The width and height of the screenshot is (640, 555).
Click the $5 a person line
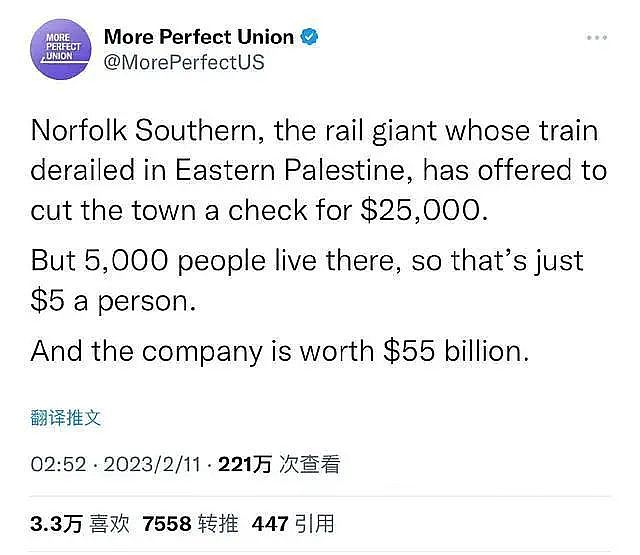(113, 302)
